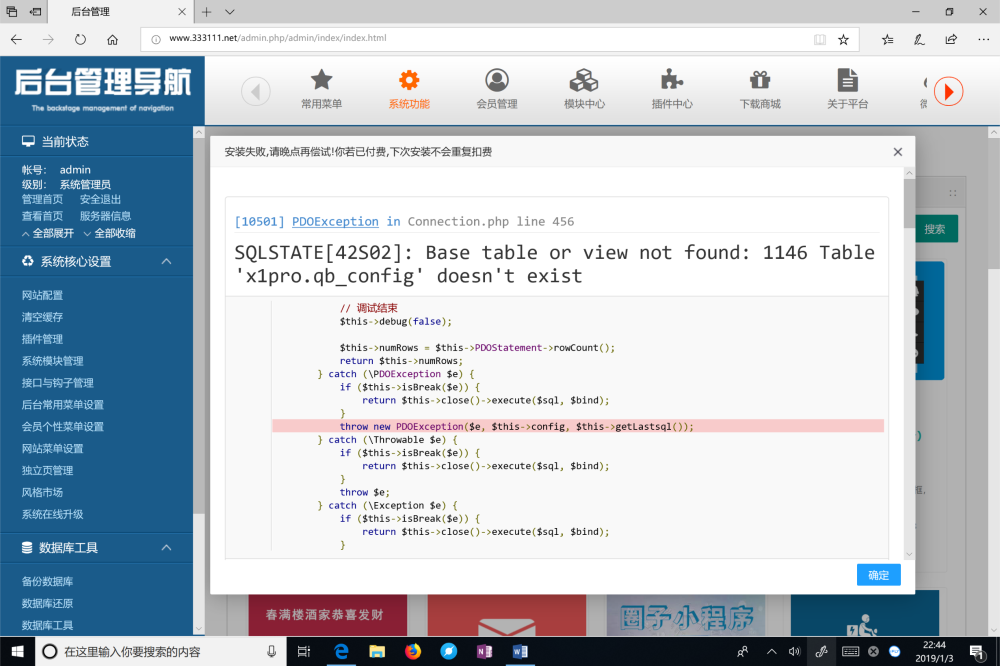
Task: Collapse the 数据库工具 section
Action: (x=166, y=547)
